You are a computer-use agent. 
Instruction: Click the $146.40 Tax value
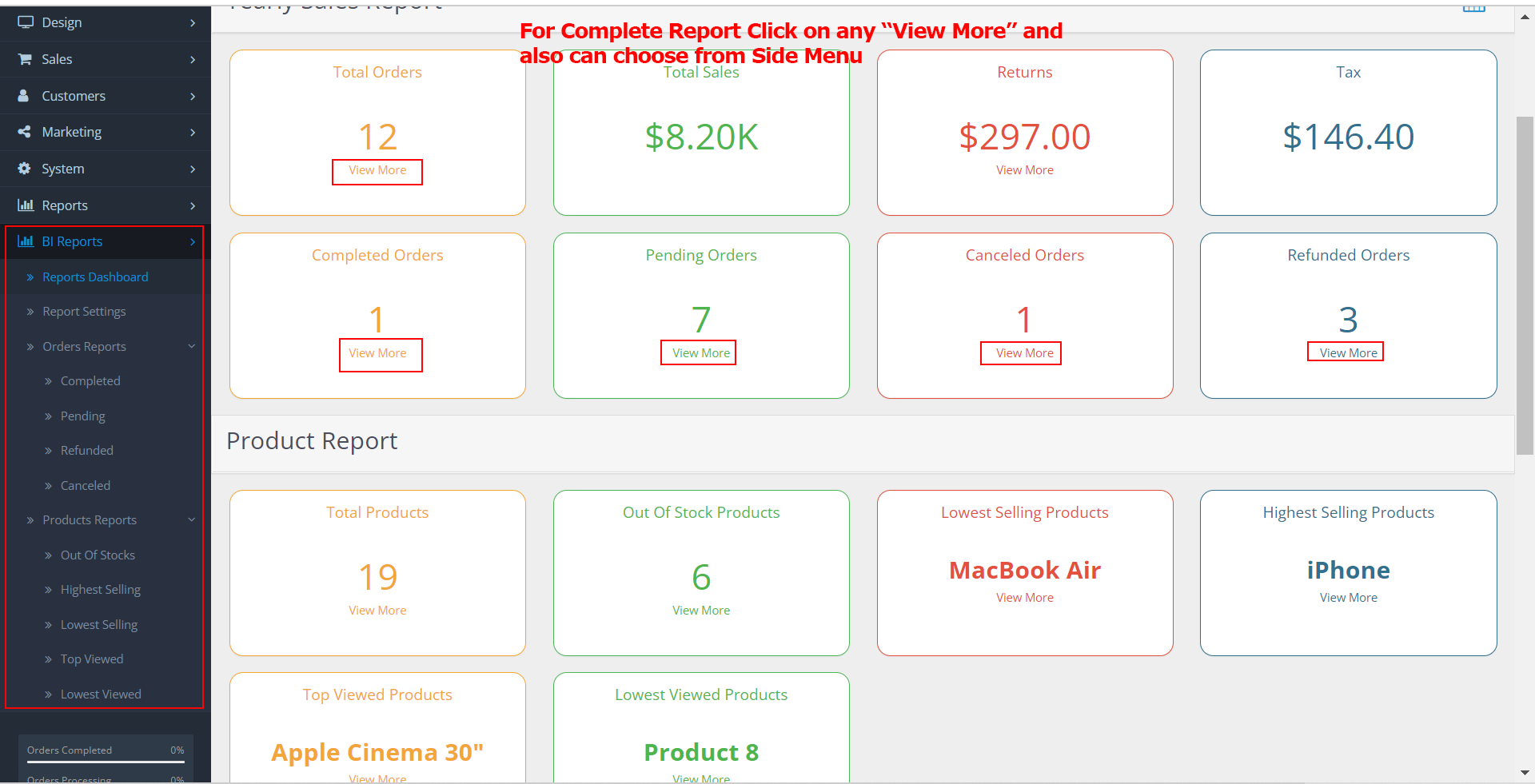point(1349,137)
